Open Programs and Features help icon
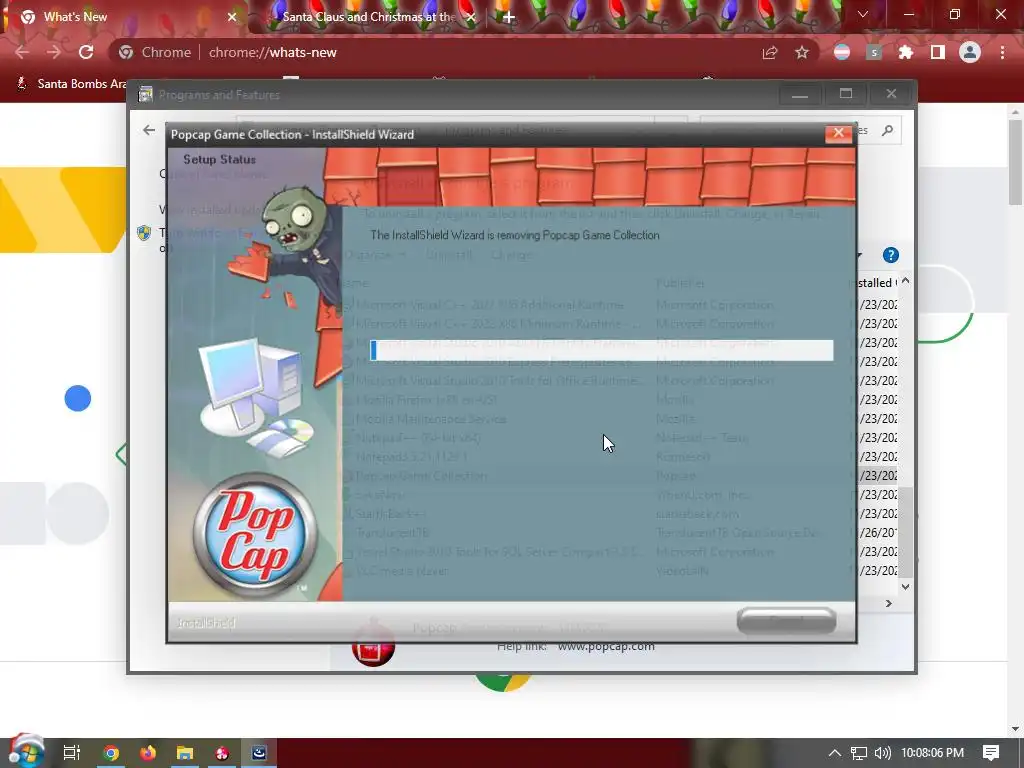 point(891,255)
